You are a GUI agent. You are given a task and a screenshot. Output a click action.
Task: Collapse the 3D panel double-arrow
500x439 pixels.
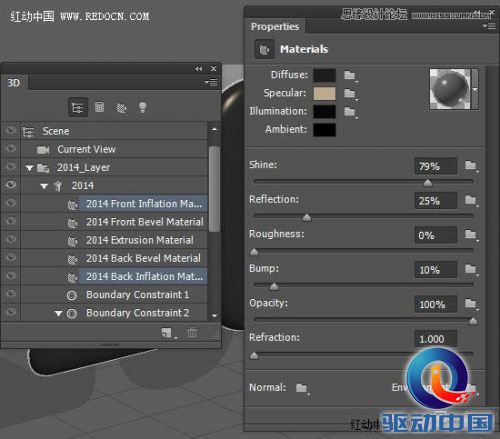[199, 69]
